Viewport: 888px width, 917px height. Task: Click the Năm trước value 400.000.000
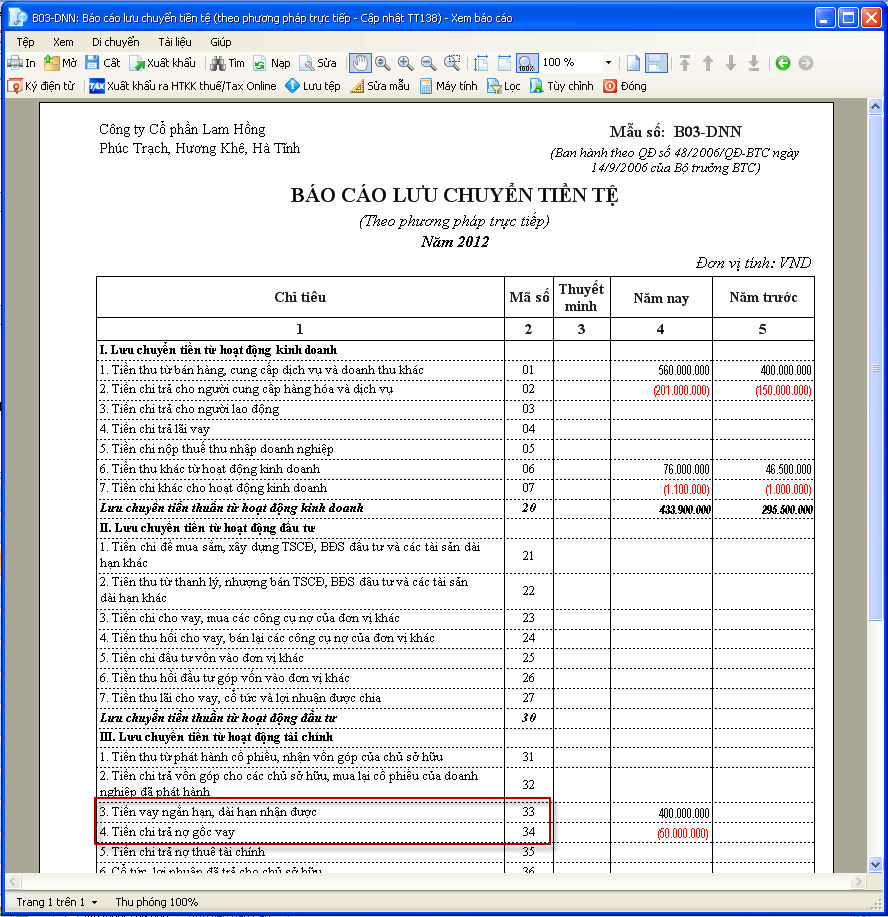coord(786,370)
